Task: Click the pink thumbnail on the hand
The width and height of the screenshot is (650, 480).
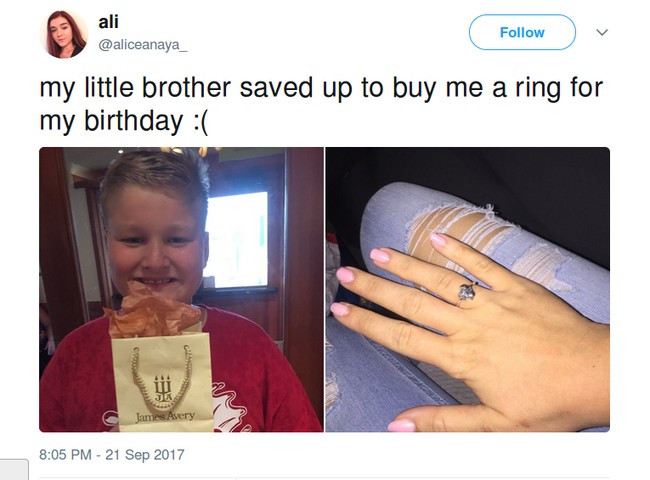Action: 401,425
